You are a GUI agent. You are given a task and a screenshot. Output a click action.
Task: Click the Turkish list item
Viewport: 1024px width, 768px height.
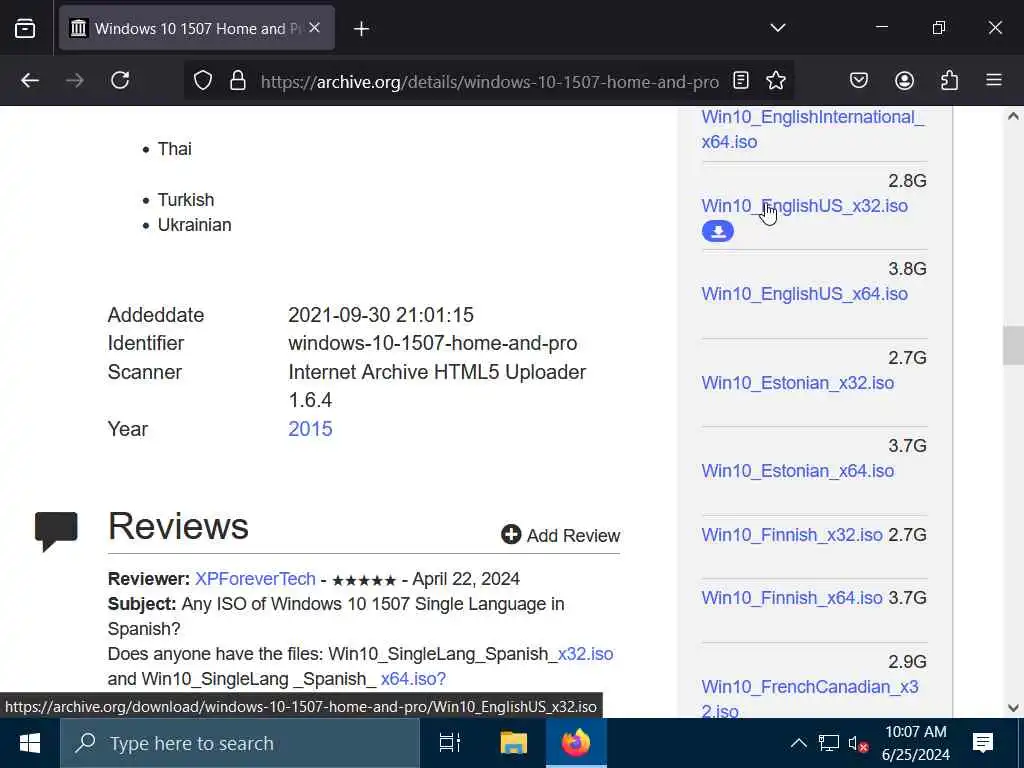[x=186, y=200]
